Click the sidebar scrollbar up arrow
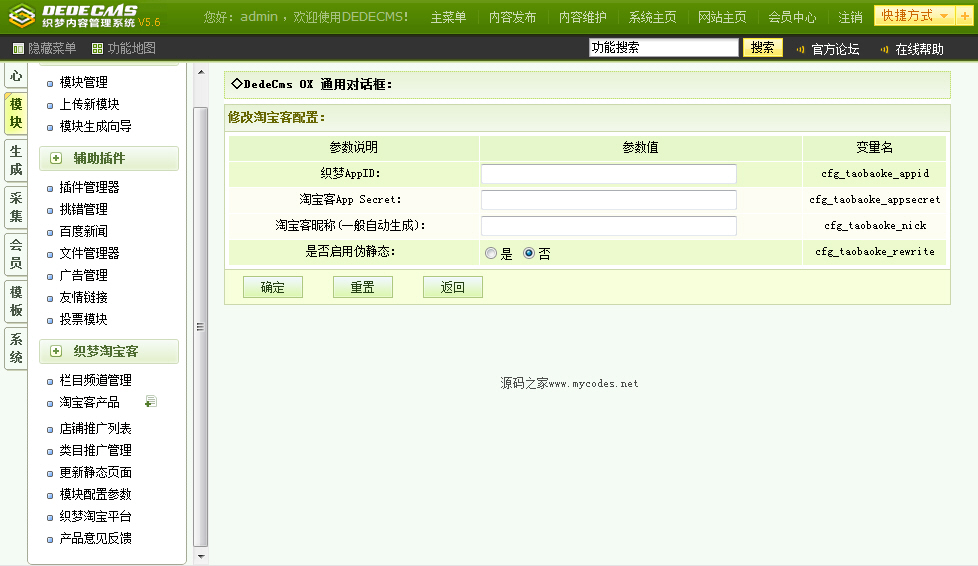 [x=201, y=72]
